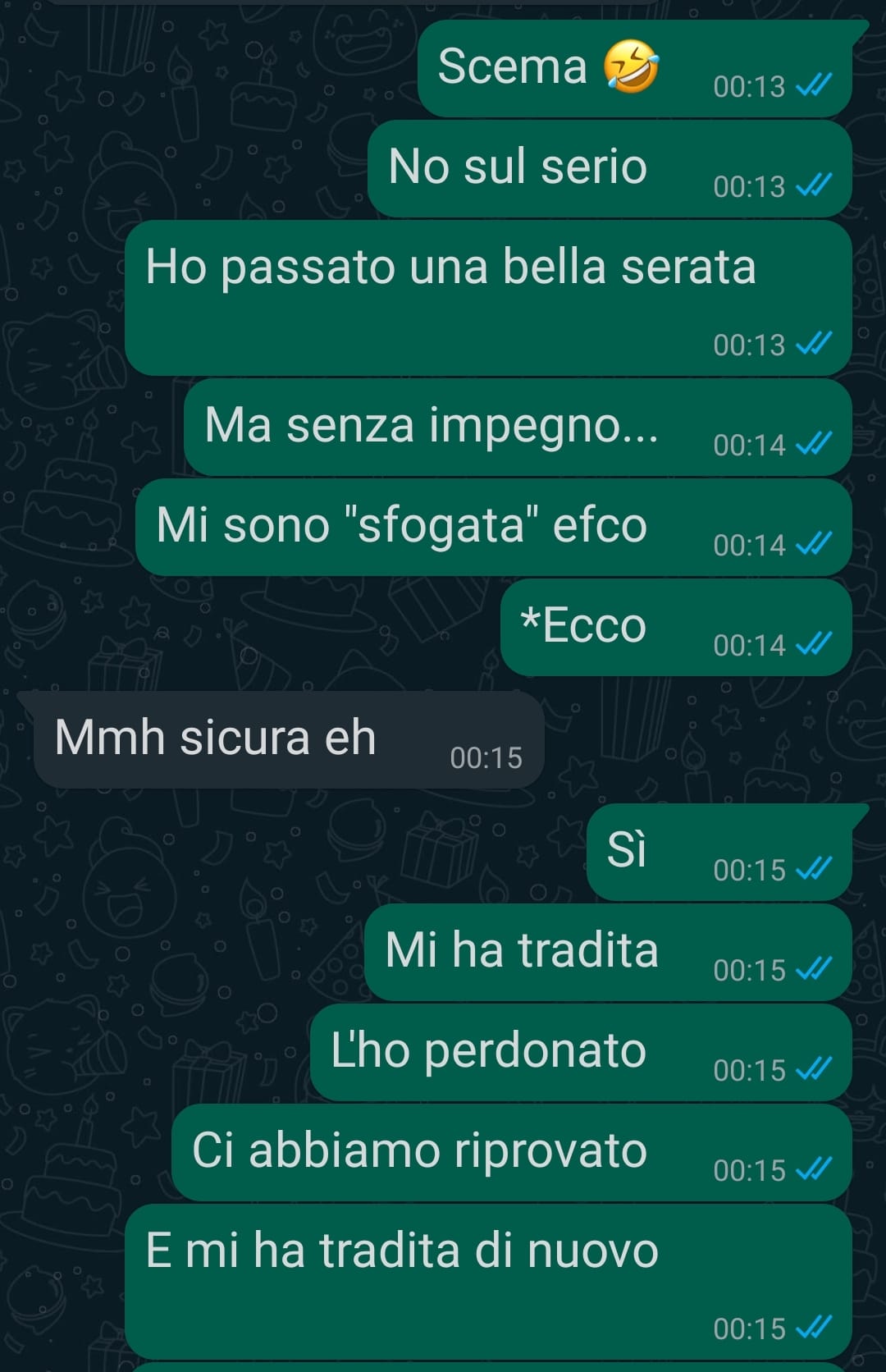Tap the laughing emoji in the "Scema" message
886x1372 pixels.
[631, 66]
